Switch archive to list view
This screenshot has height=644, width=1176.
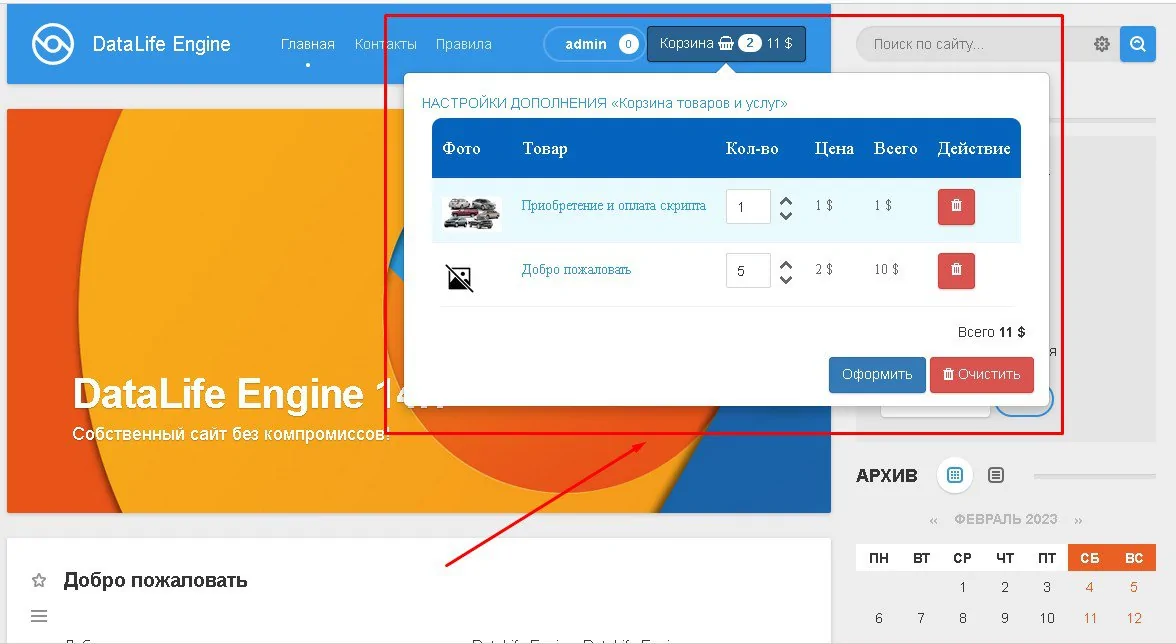[995, 476]
